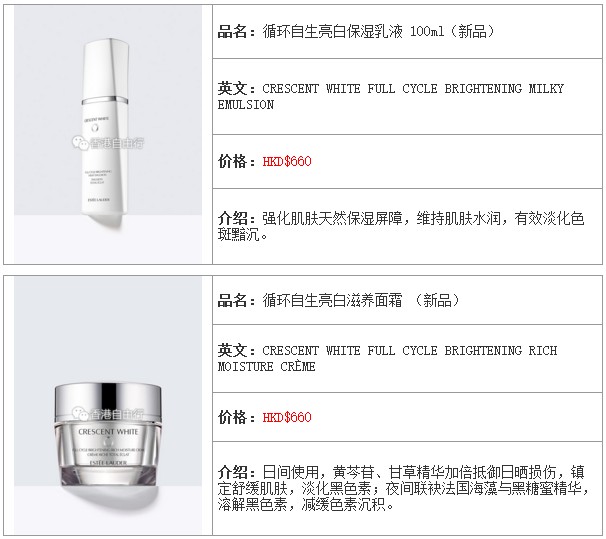Click the WeChat watermark icon on jar image
Viewport: 606px width, 539px height.
coord(80,414)
